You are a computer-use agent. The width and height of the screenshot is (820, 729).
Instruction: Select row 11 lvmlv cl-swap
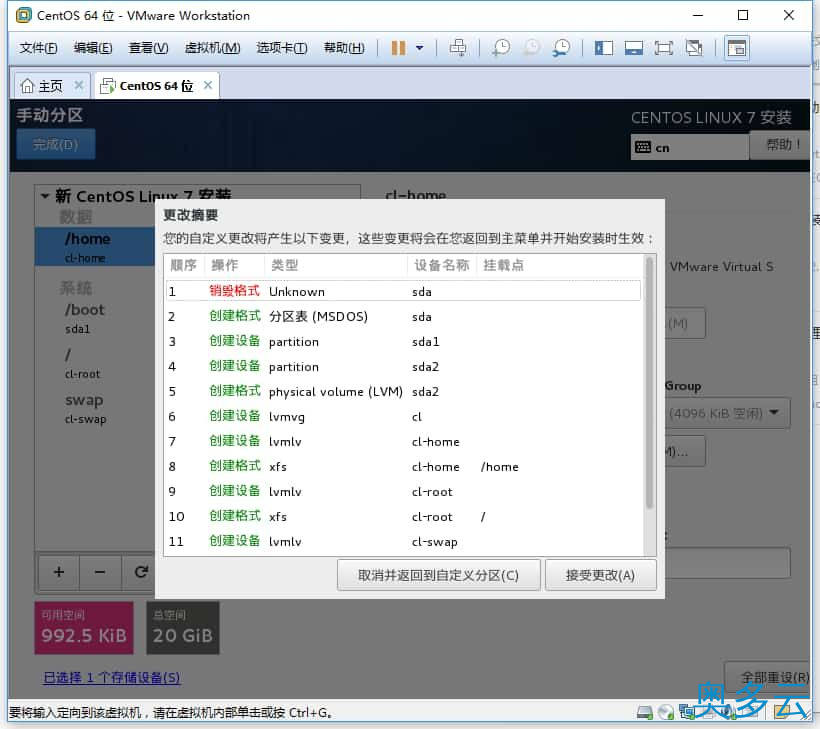(x=403, y=542)
